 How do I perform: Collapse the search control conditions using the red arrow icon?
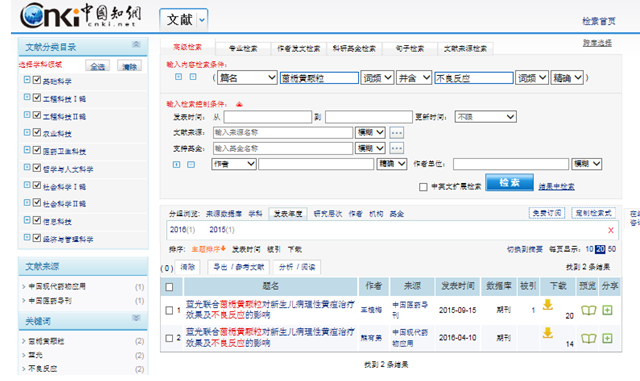tap(239, 105)
